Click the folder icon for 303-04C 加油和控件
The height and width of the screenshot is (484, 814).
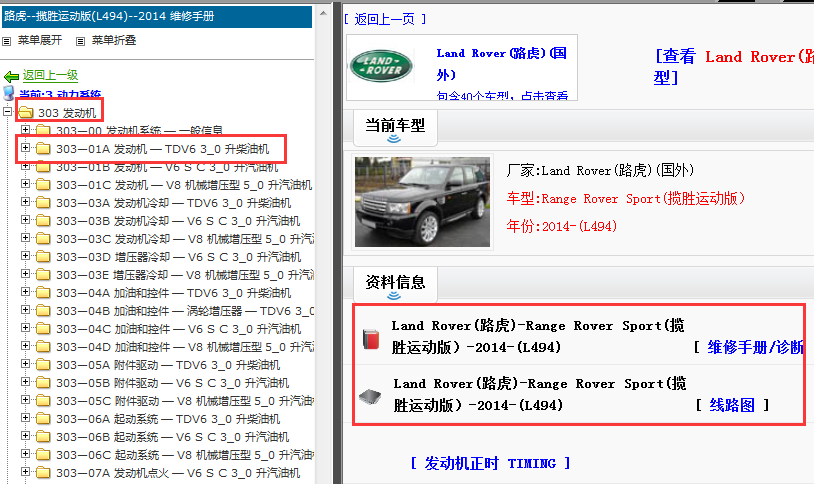[x=43, y=329]
